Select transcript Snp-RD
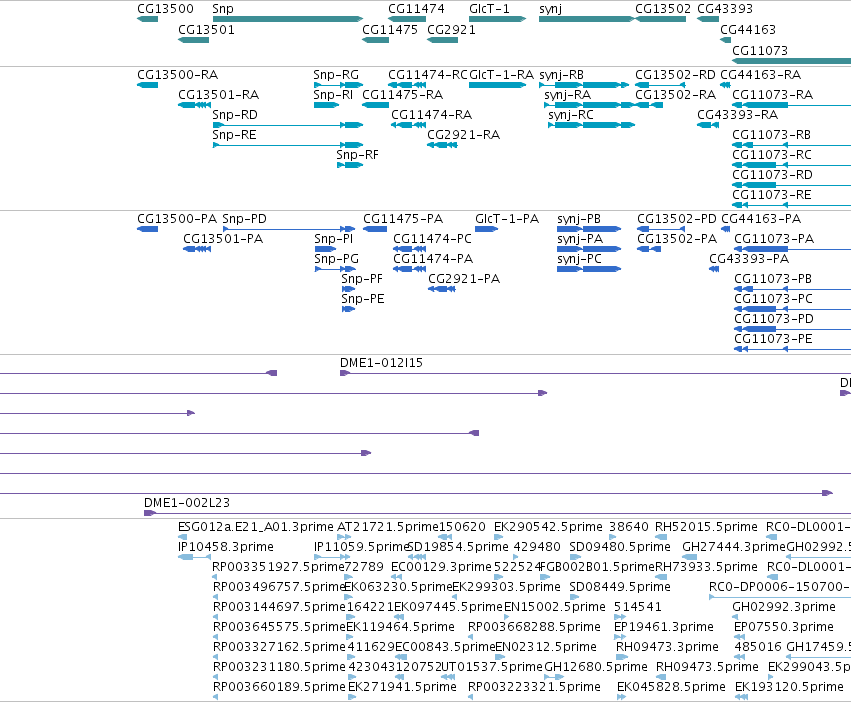The image size is (851, 702). pyautogui.click(x=288, y=125)
